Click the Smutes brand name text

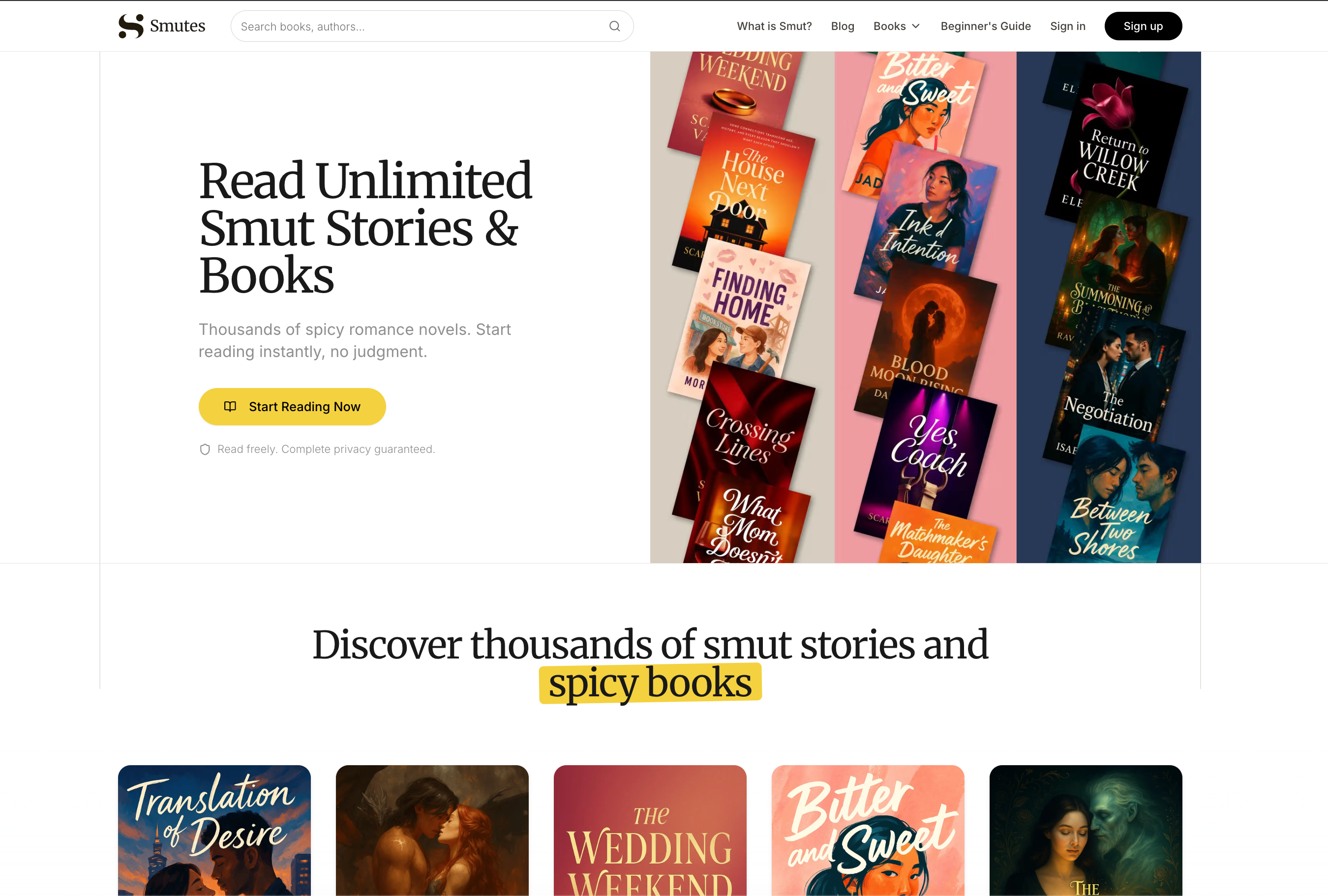click(x=177, y=26)
